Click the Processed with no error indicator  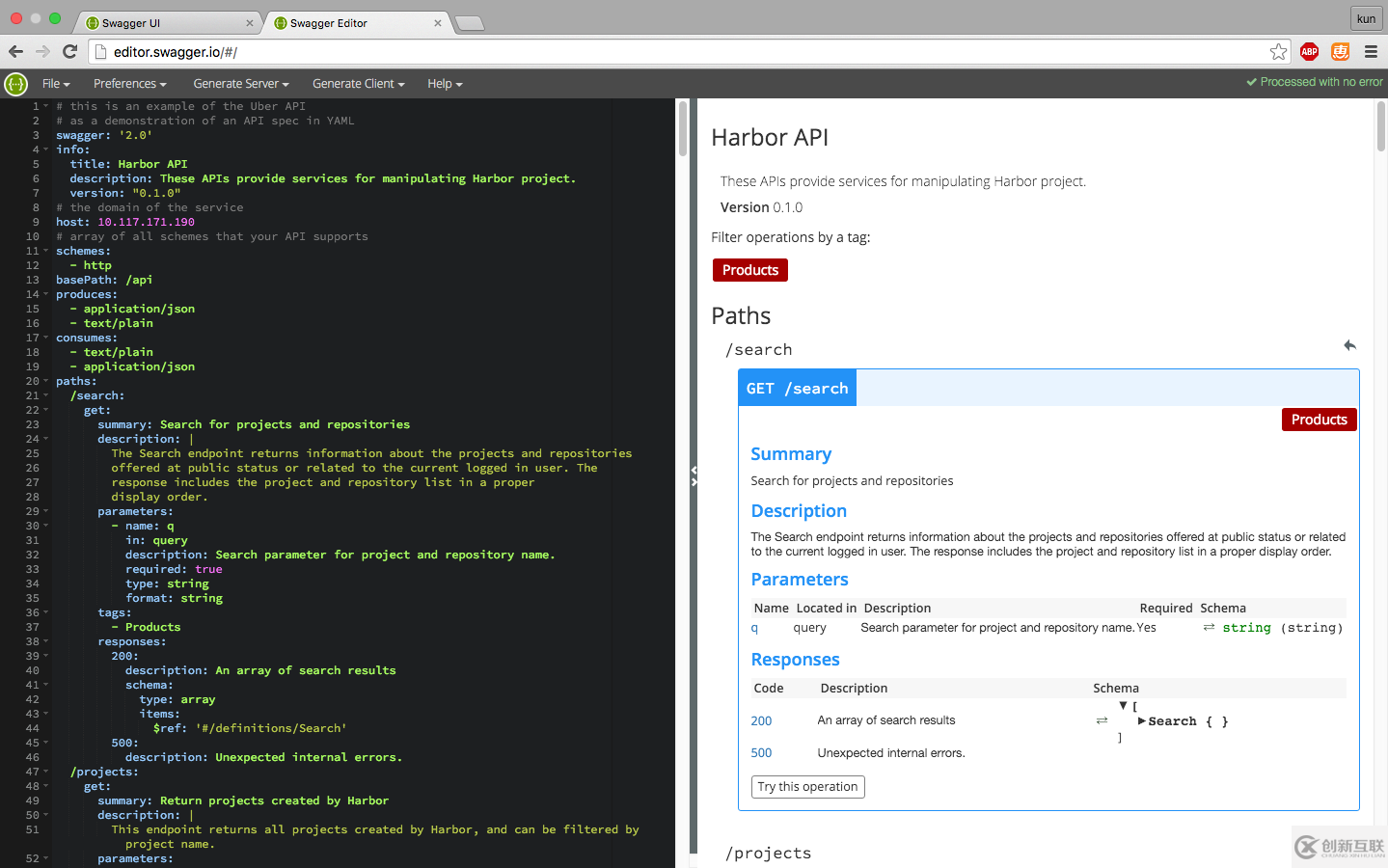point(1314,82)
